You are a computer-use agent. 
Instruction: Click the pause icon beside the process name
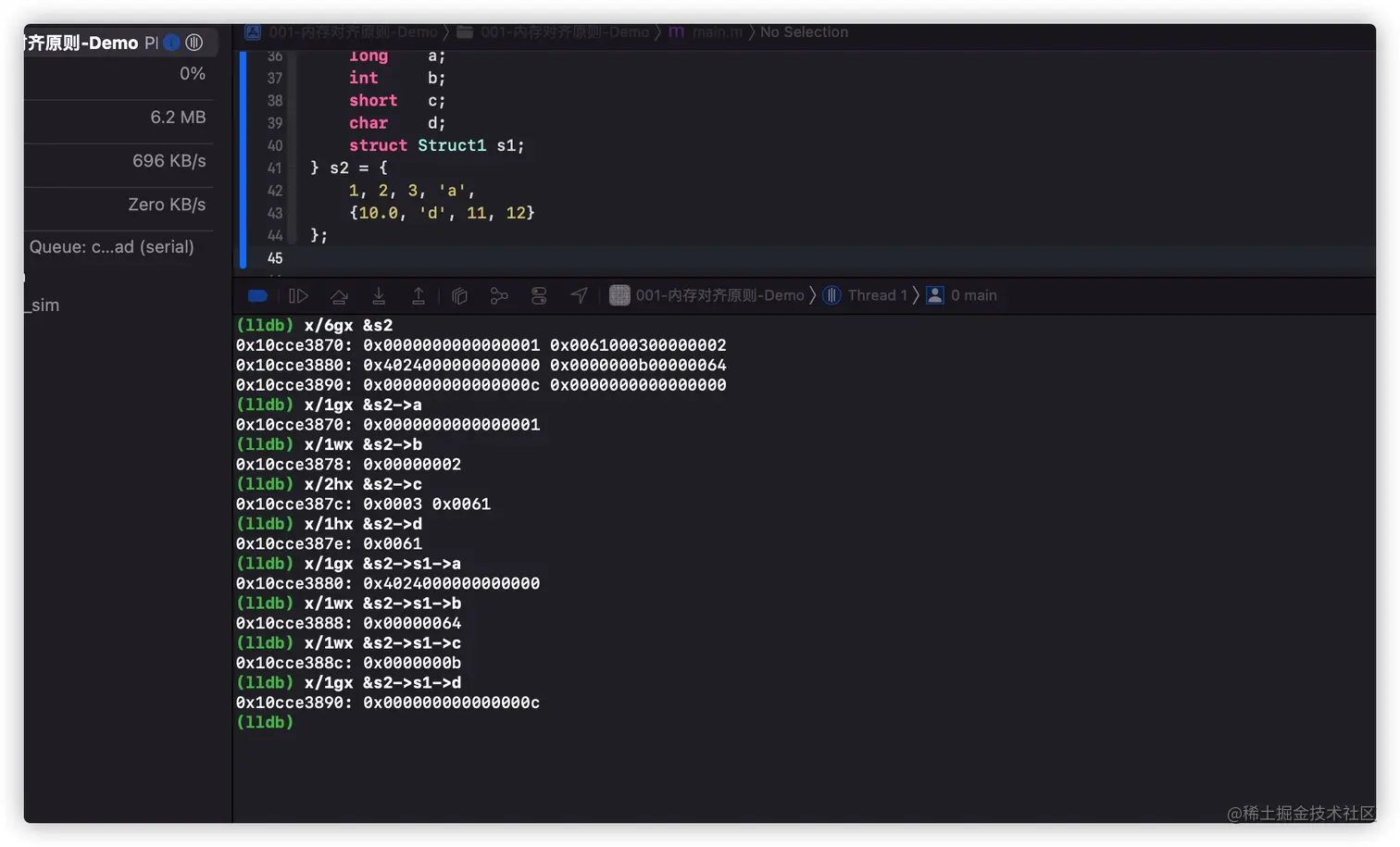194,43
